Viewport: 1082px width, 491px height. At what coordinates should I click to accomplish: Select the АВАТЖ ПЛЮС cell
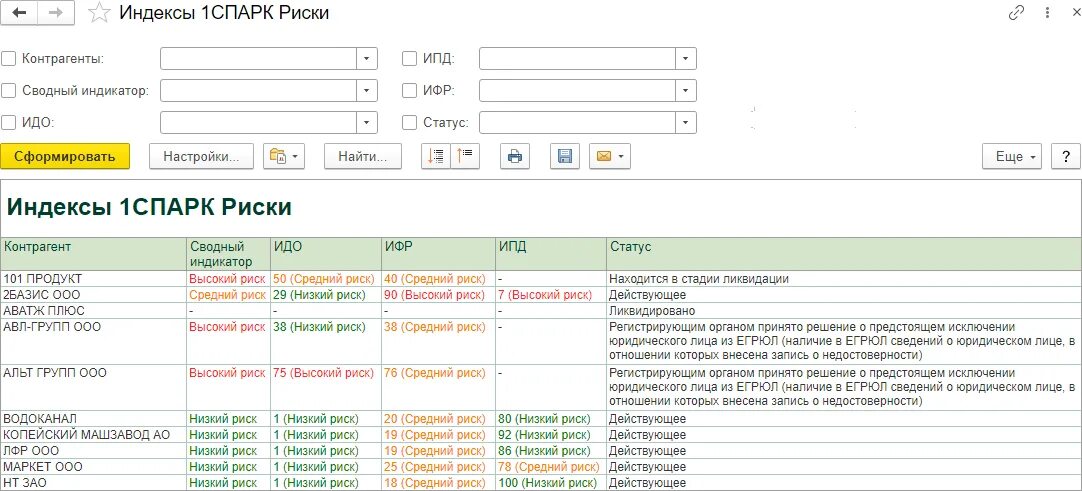point(94,311)
